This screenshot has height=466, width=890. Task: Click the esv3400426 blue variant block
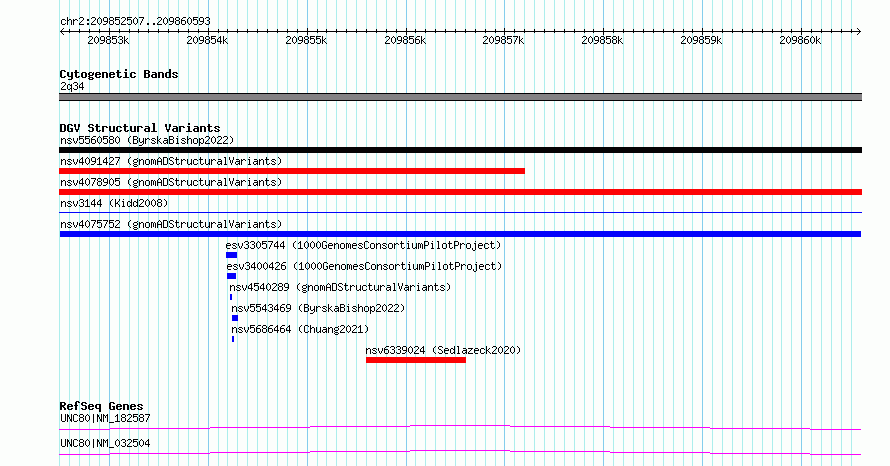click(x=231, y=276)
